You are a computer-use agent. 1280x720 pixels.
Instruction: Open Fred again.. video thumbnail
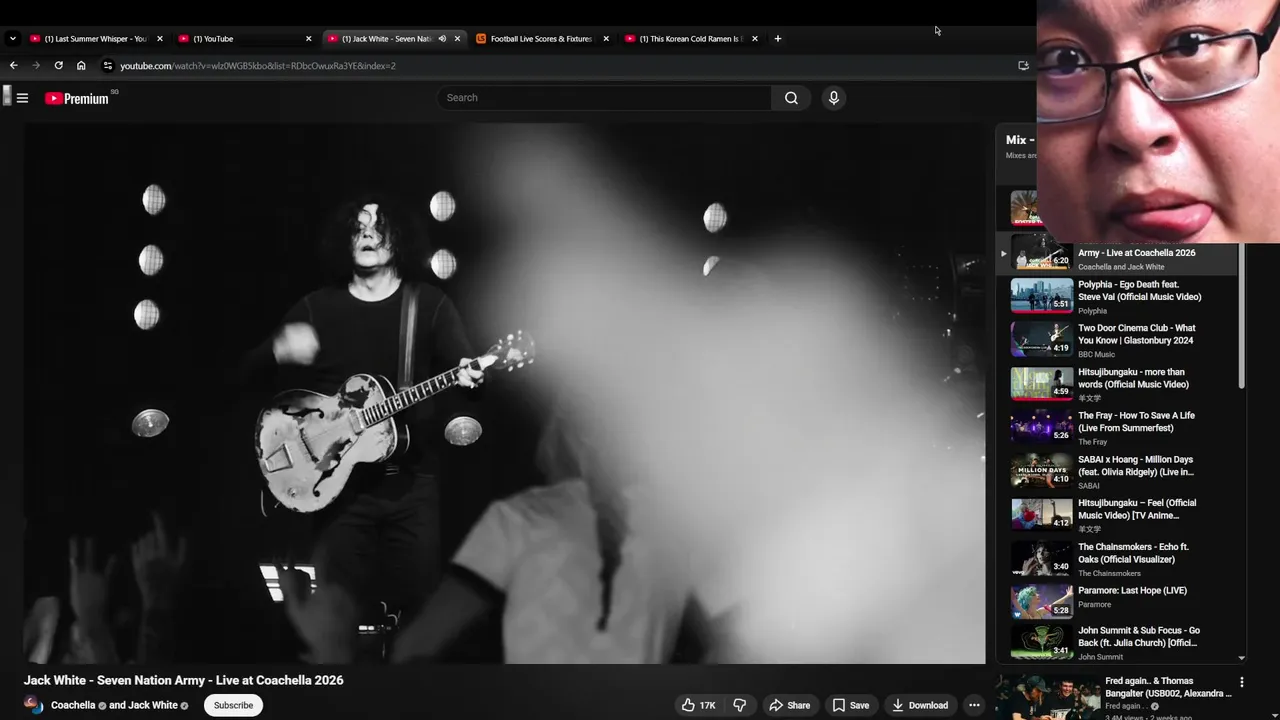[1047, 698]
